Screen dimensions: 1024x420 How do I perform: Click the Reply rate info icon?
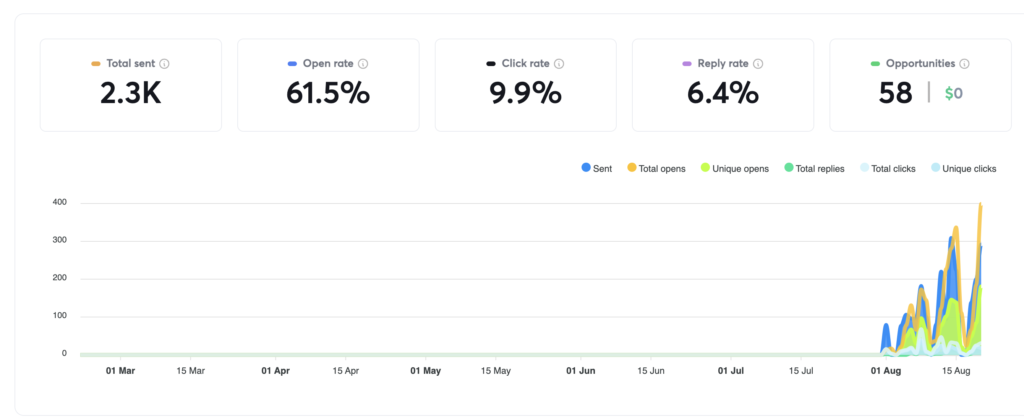(x=758, y=64)
